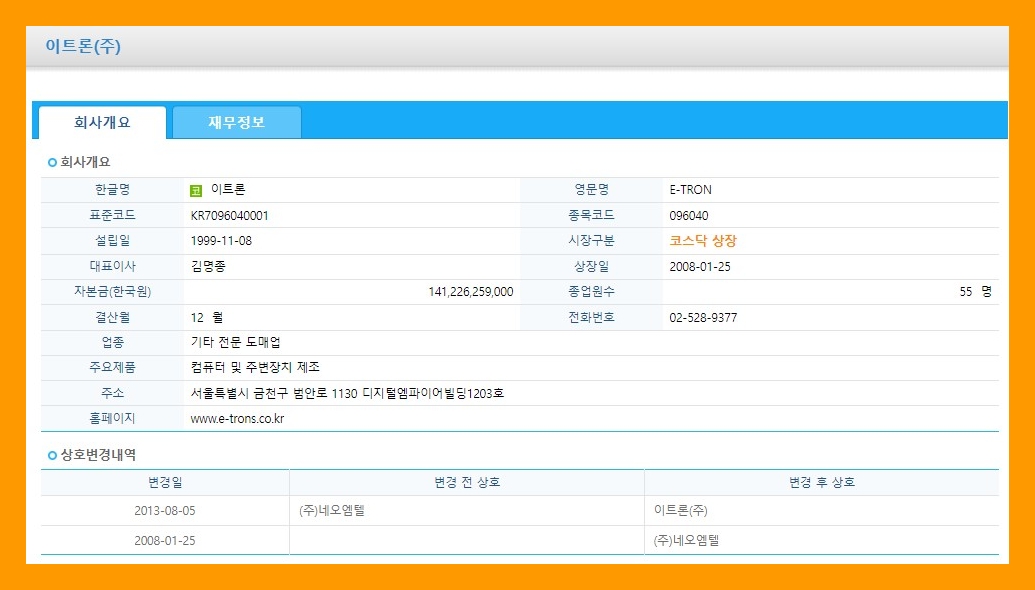Click the 12 월 settlement month value
Viewport: 1035px width, 590px height.
207,317
